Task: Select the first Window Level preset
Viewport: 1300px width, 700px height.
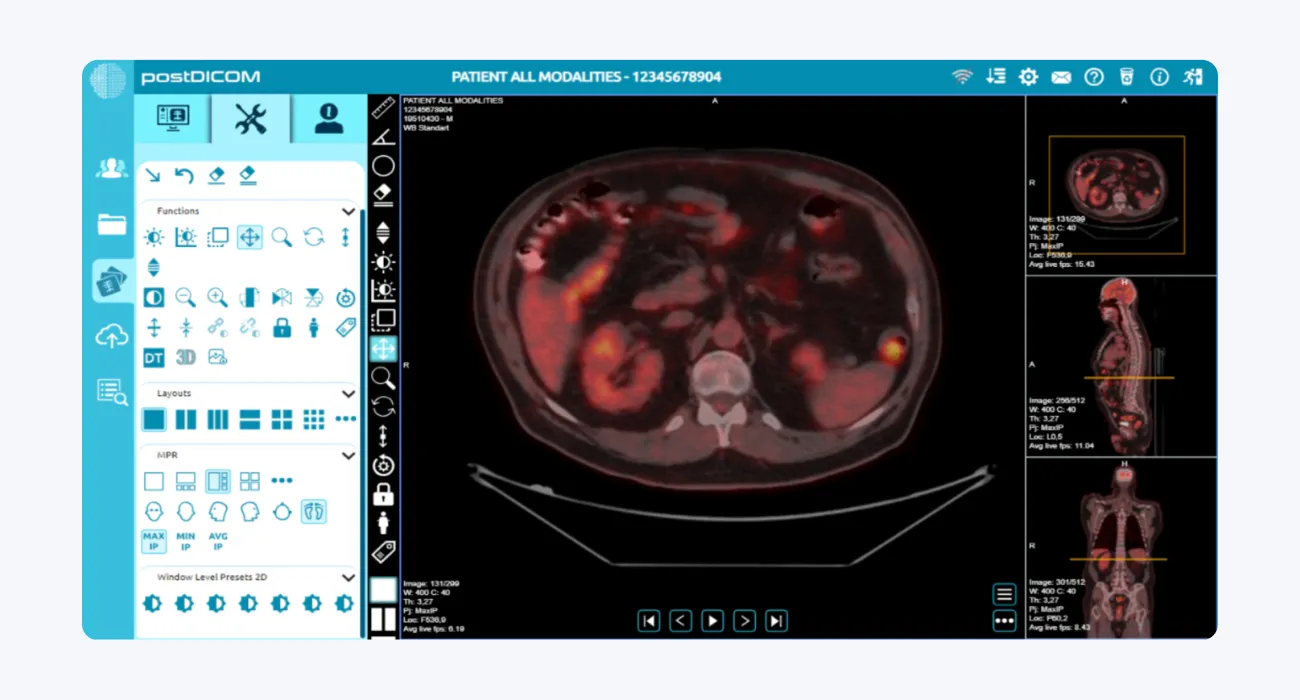Action: click(153, 605)
